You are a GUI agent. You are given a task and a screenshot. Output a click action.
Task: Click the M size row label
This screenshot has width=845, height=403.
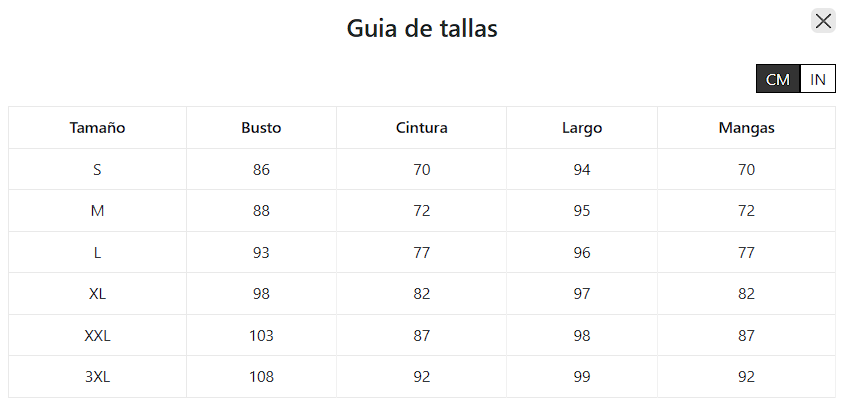(97, 211)
